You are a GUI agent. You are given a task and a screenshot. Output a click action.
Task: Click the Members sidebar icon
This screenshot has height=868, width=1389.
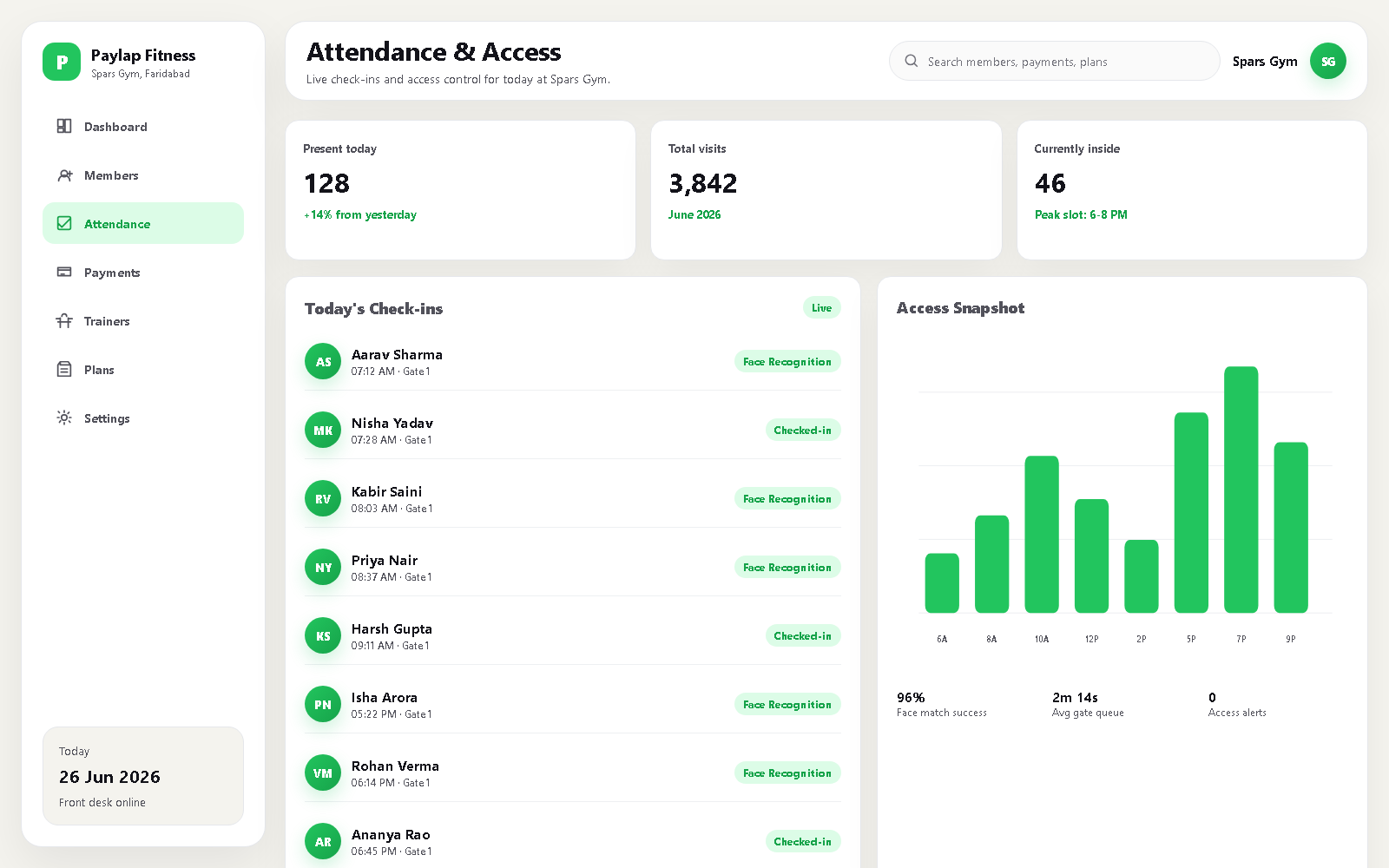click(64, 174)
